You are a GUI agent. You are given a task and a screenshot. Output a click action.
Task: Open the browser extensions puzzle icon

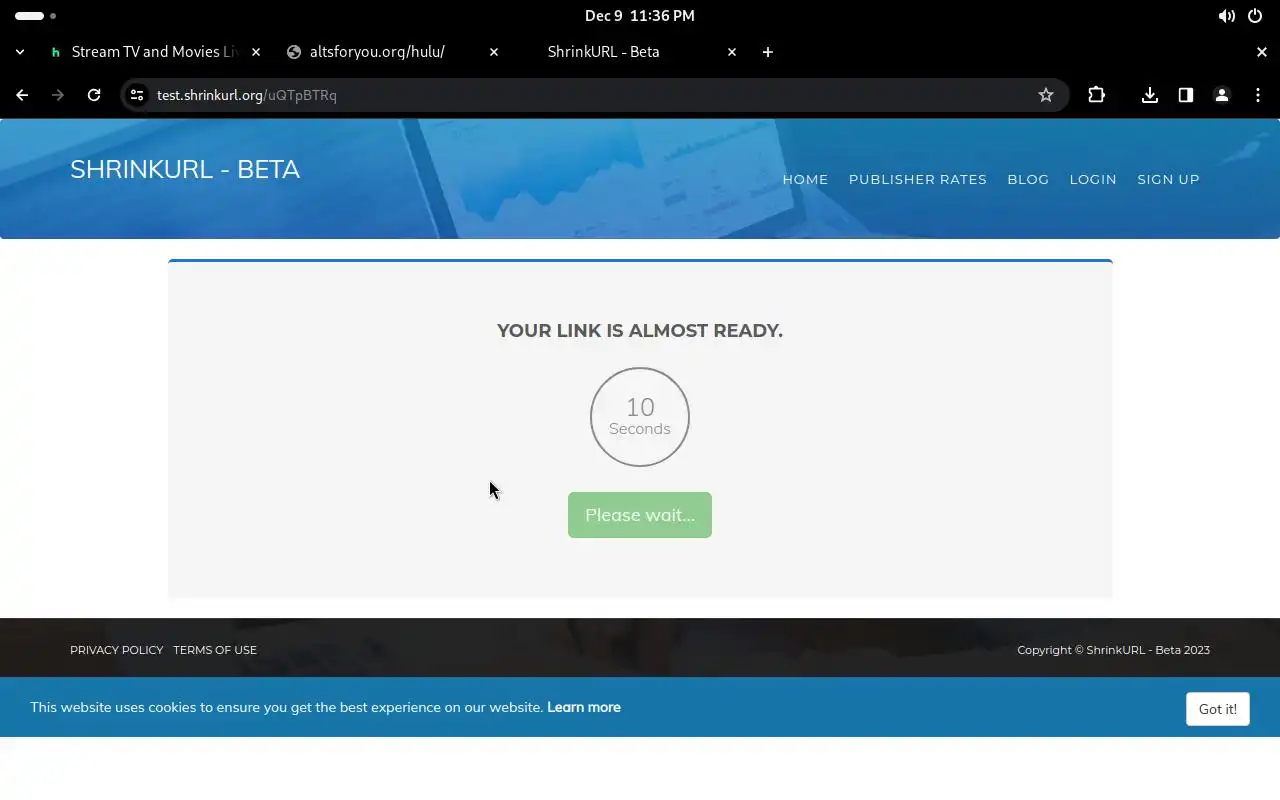pos(1097,95)
